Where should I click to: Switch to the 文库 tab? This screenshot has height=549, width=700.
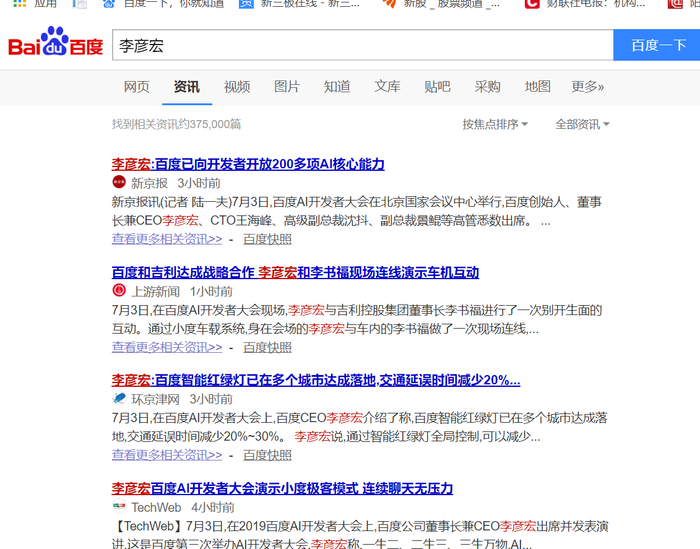387,87
